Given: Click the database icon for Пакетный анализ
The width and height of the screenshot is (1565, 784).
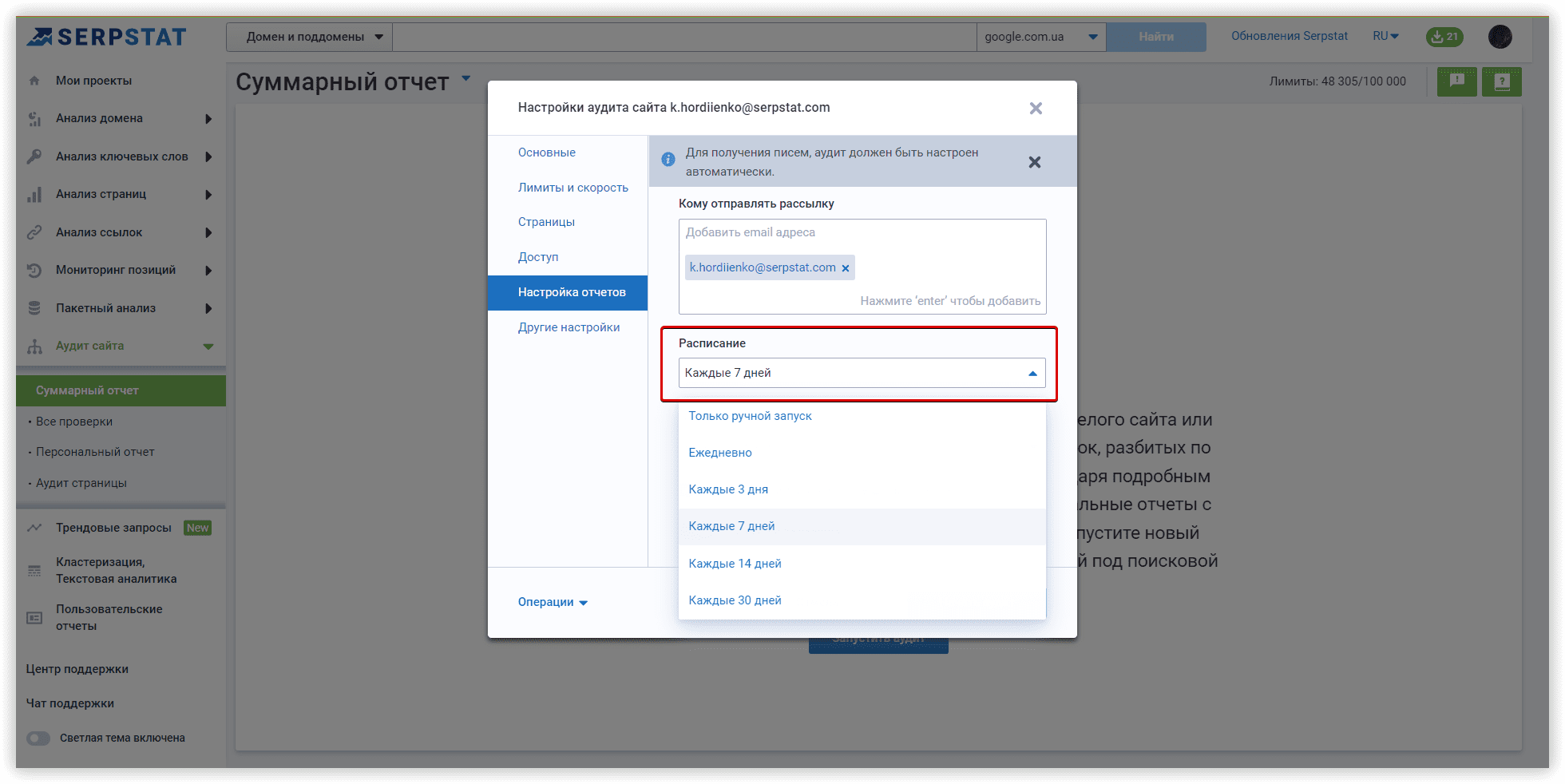Looking at the screenshot, I should tap(34, 308).
